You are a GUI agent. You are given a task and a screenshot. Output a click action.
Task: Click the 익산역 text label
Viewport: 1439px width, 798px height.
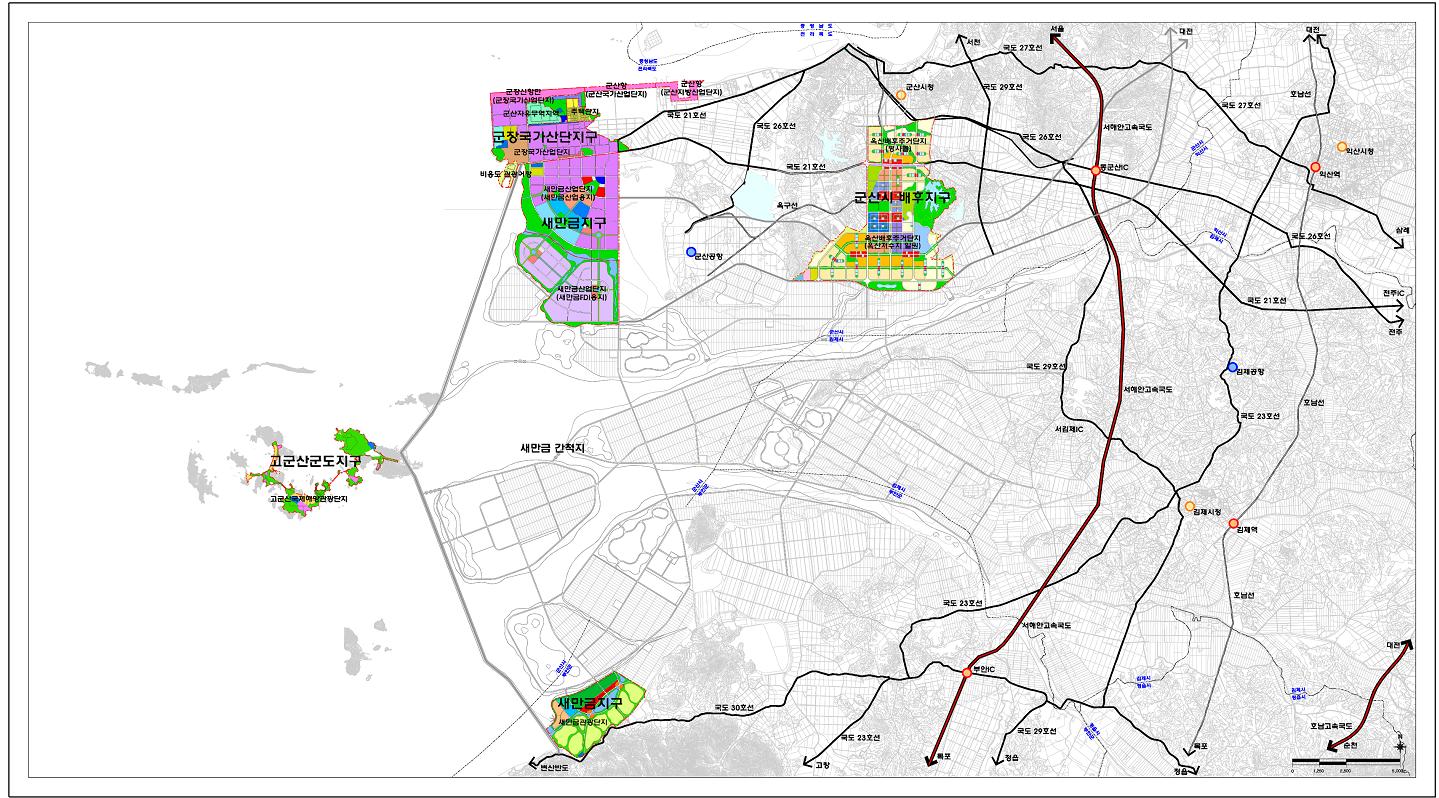pos(1329,174)
